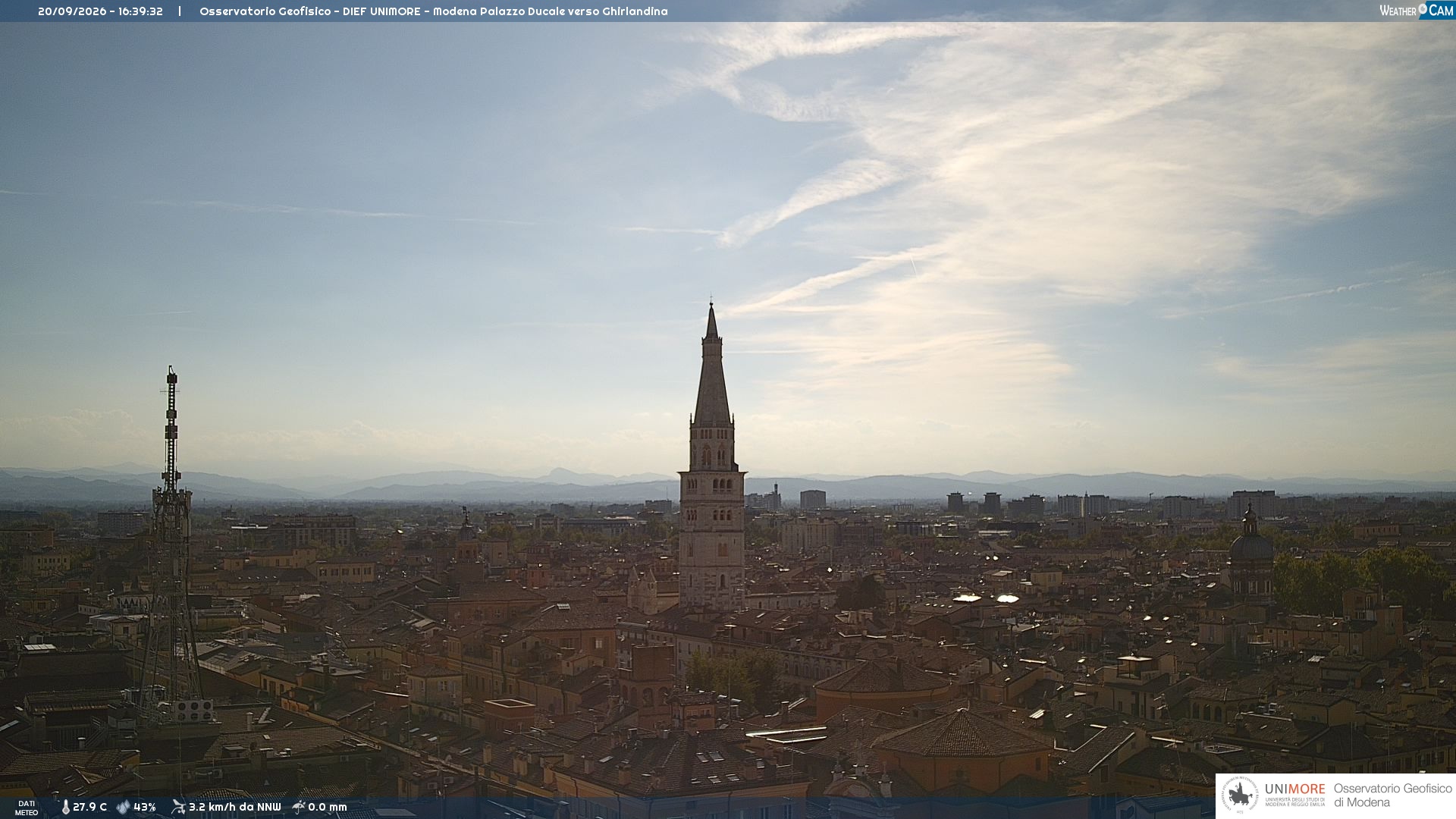
Task: Click the 43% humidity value
Action: pos(145,807)
